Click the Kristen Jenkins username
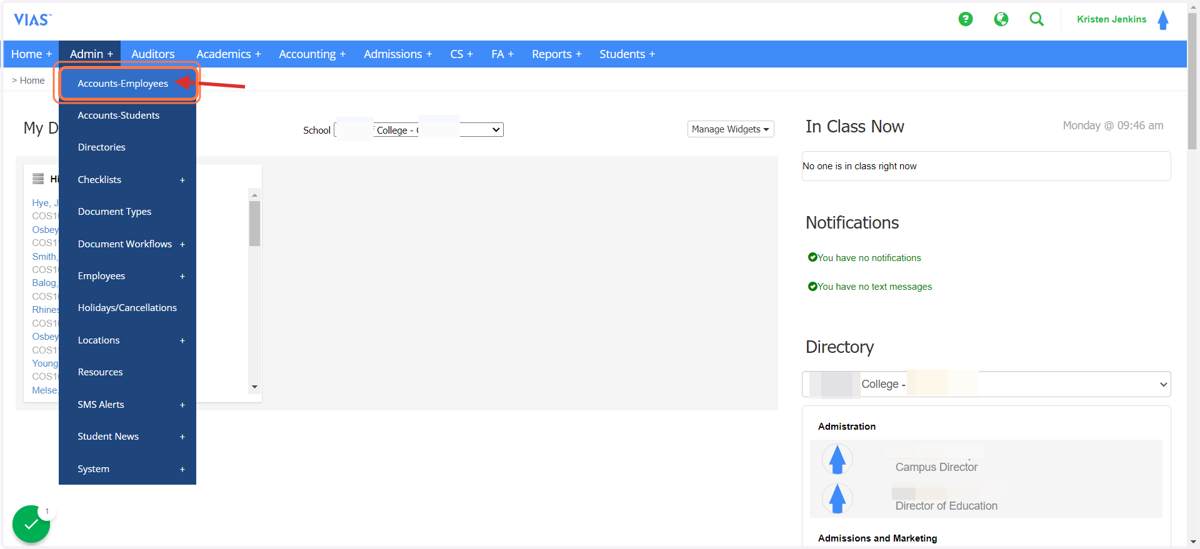 (x=1112, y=19)
